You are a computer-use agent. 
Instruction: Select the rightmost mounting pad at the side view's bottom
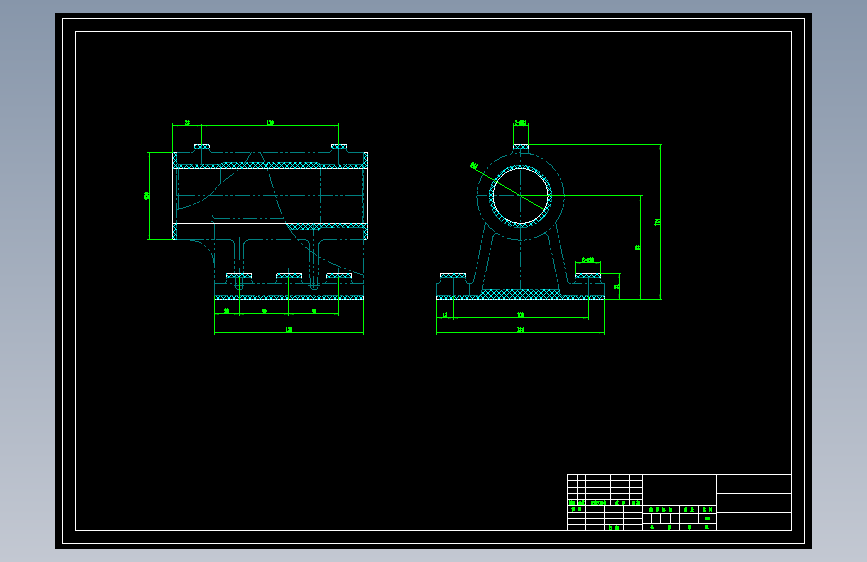click(x=339, y=275)
